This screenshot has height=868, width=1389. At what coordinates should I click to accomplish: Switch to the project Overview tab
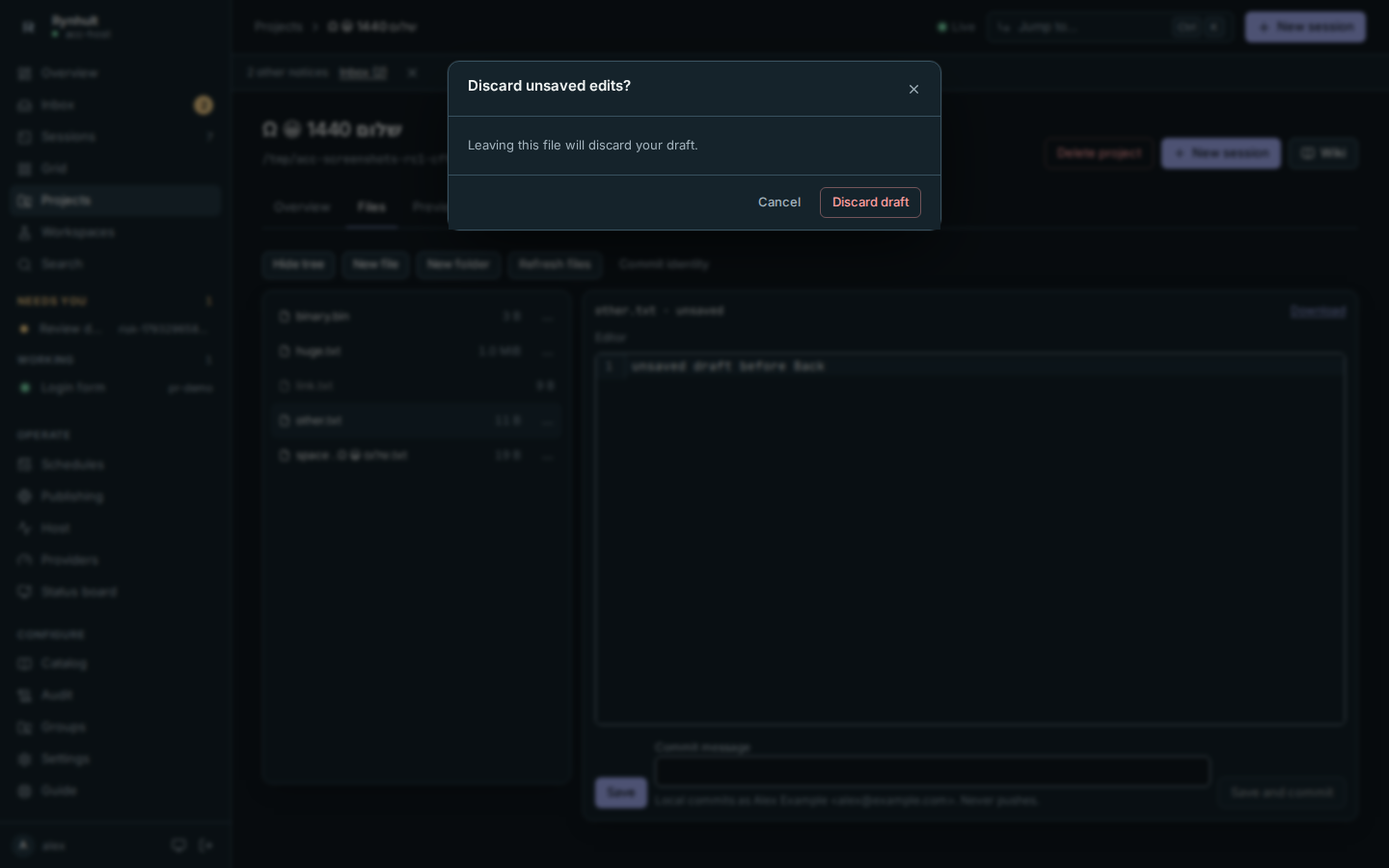[302, 207]
